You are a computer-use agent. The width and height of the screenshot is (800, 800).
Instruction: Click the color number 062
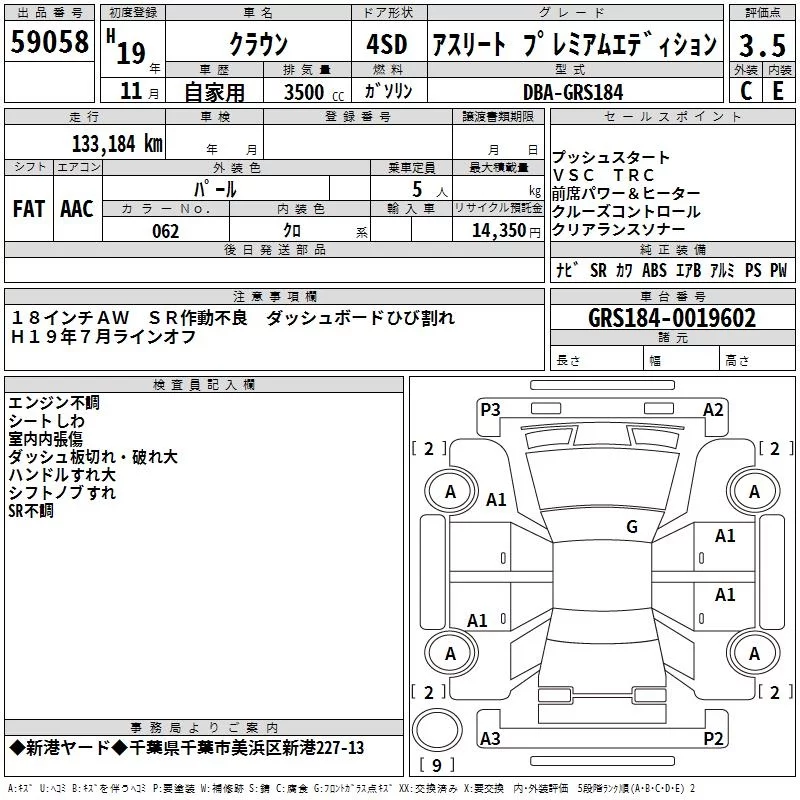[x=166, y=231]
